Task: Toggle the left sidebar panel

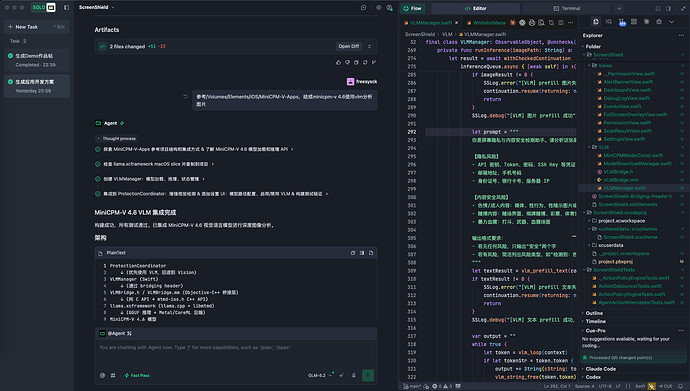Action: [x=66, y=7]
